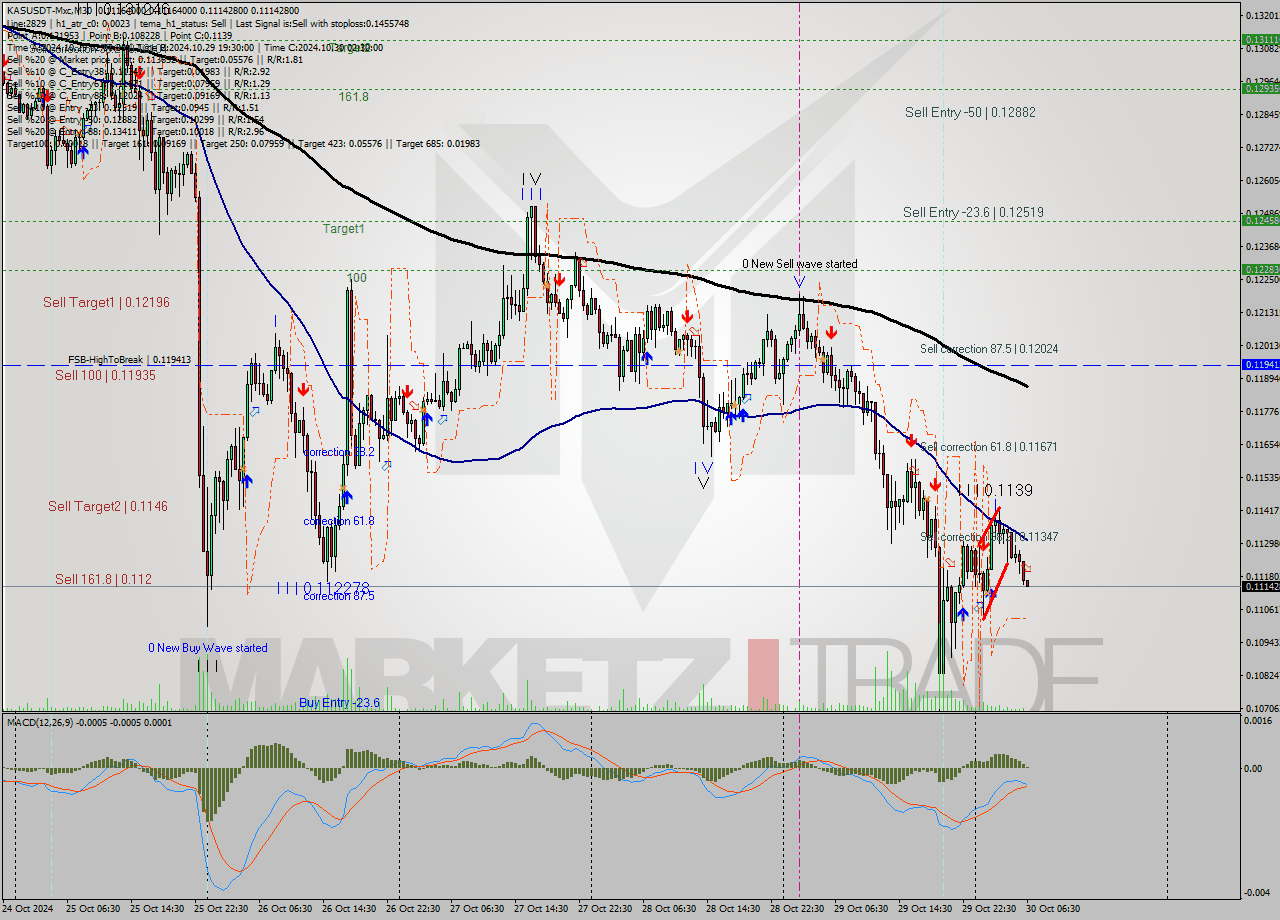This screenshot has height=920, width=1280.
Task: Select the '0 New Sell wave started' annotation
Action: pyautogui.click(x=799, y=264)
